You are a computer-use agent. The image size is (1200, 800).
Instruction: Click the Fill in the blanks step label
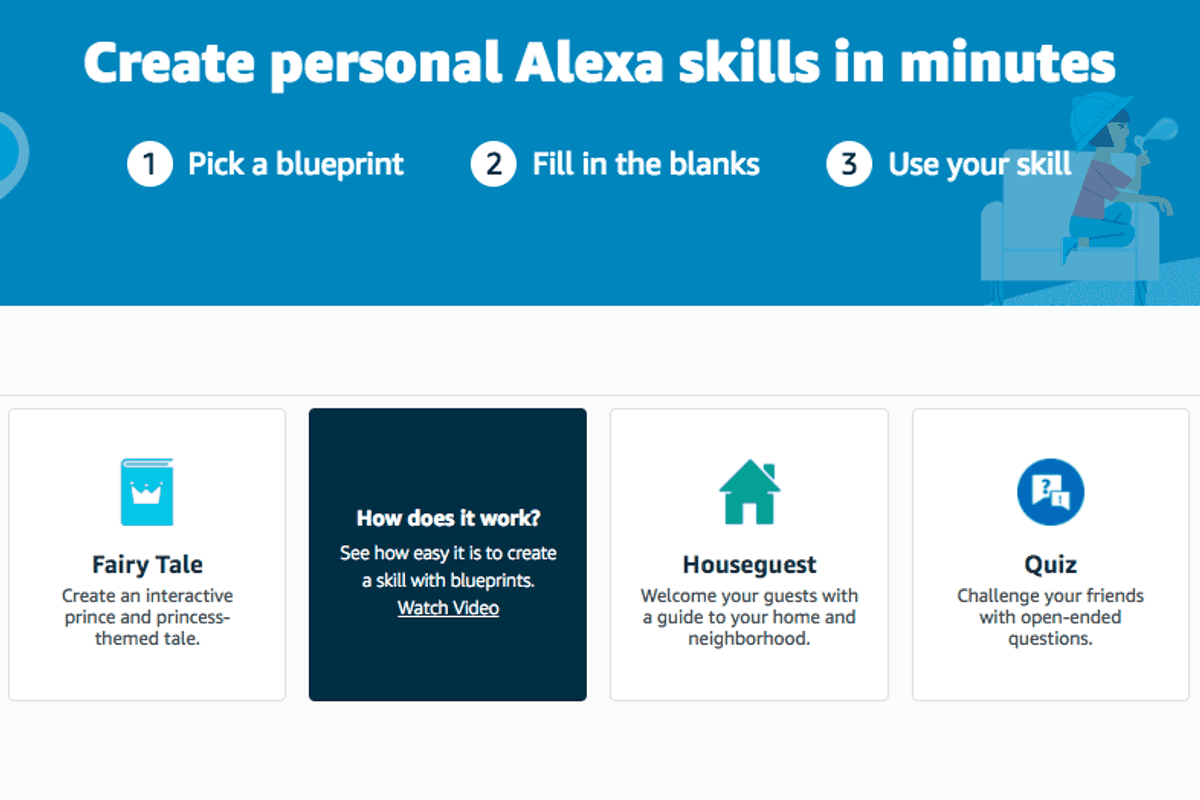coord(646,164)
